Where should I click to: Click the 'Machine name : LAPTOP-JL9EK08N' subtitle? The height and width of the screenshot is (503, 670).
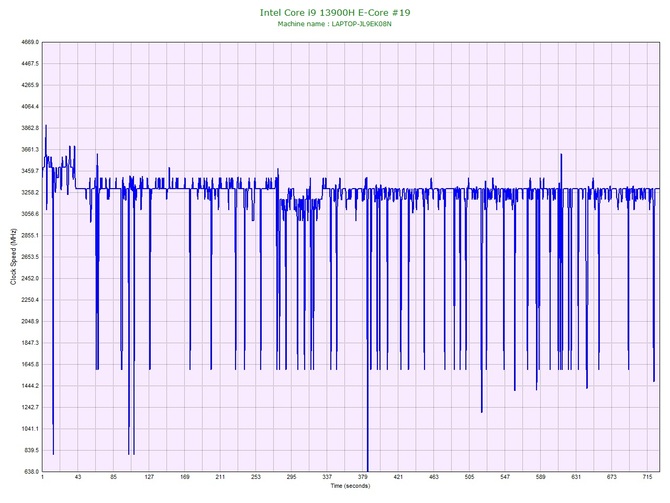click(x=335, y=24)
